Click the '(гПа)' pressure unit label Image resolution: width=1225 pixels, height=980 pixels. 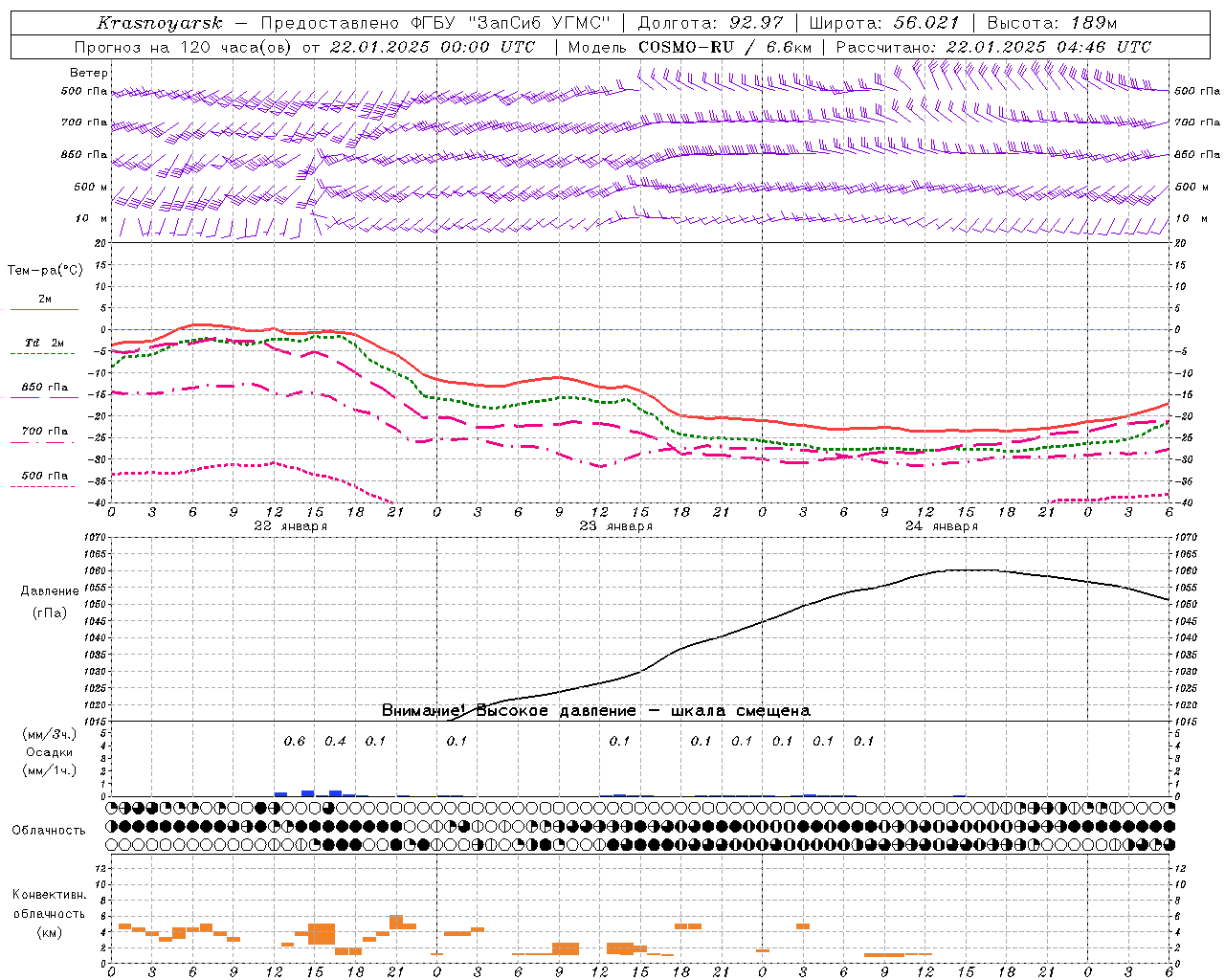tap(50, 613)
